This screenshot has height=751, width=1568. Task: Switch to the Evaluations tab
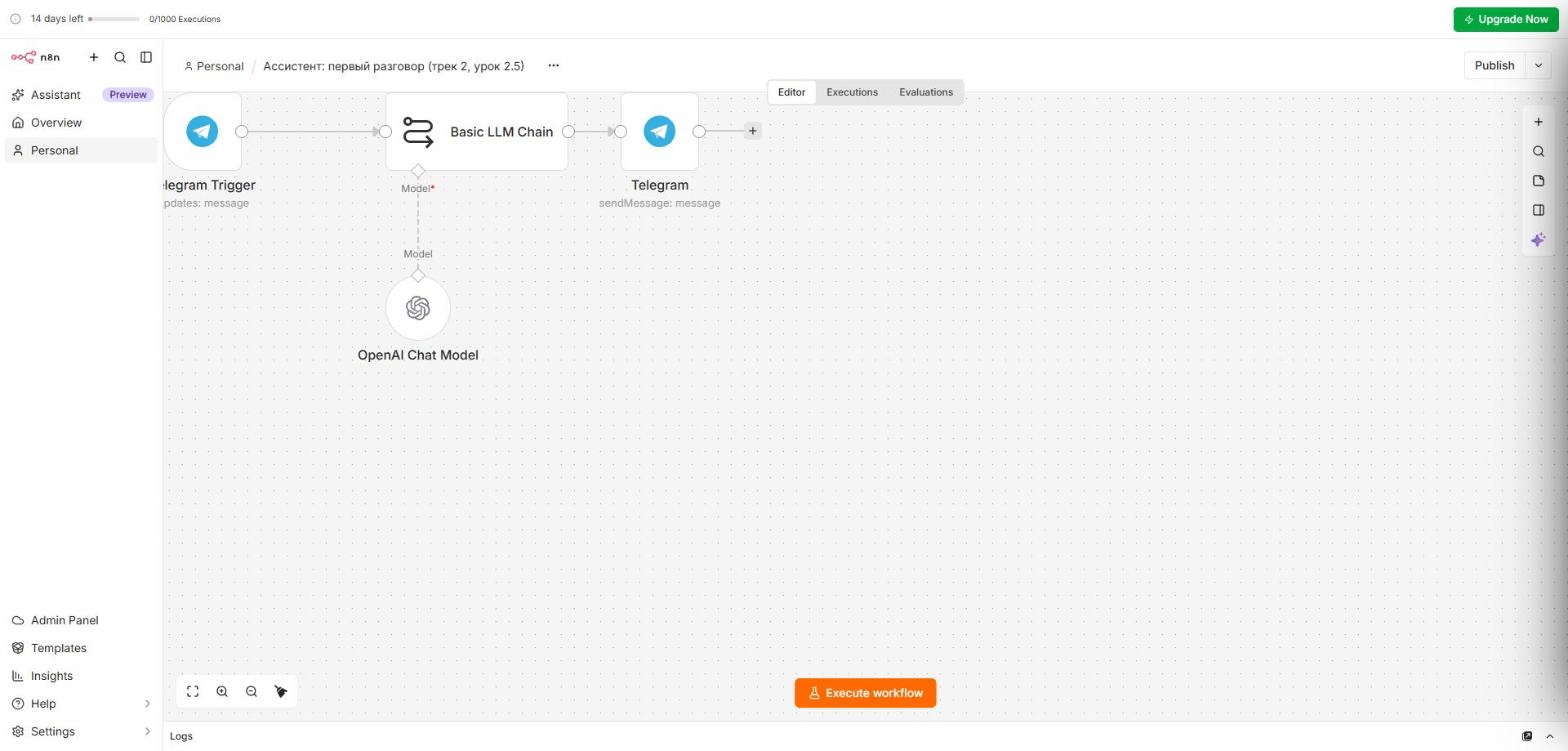point(926,92)
